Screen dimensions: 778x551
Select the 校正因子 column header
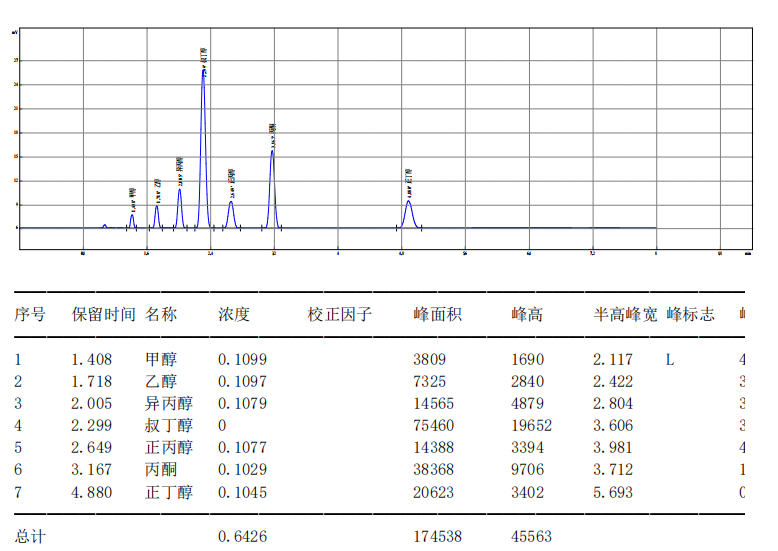[x=340, y=314]
